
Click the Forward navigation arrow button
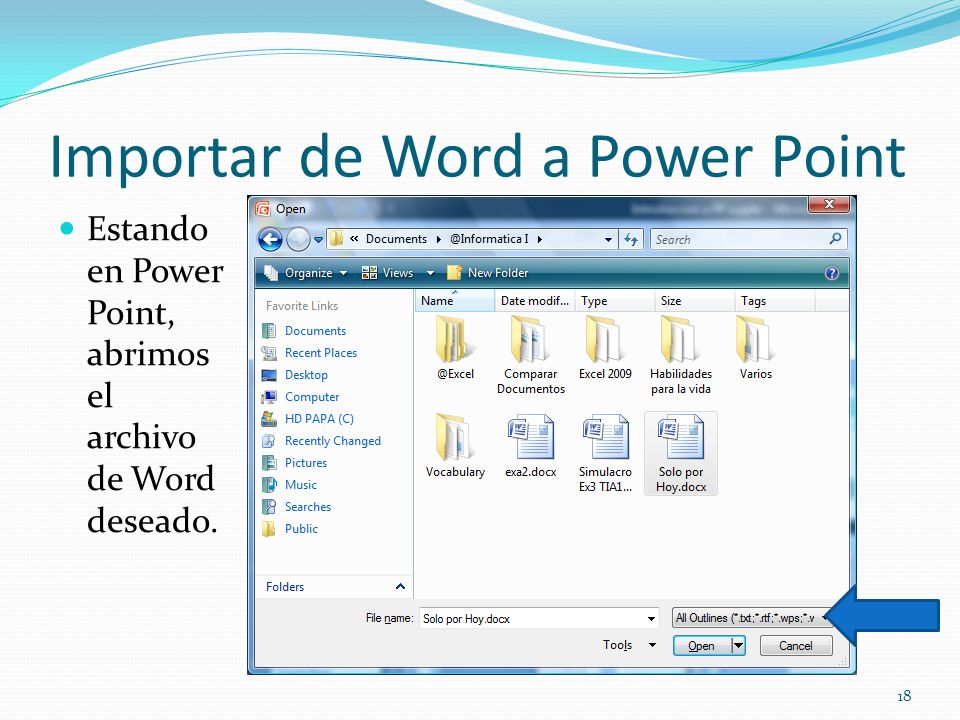pyautogui.click(x=298, y=239)
